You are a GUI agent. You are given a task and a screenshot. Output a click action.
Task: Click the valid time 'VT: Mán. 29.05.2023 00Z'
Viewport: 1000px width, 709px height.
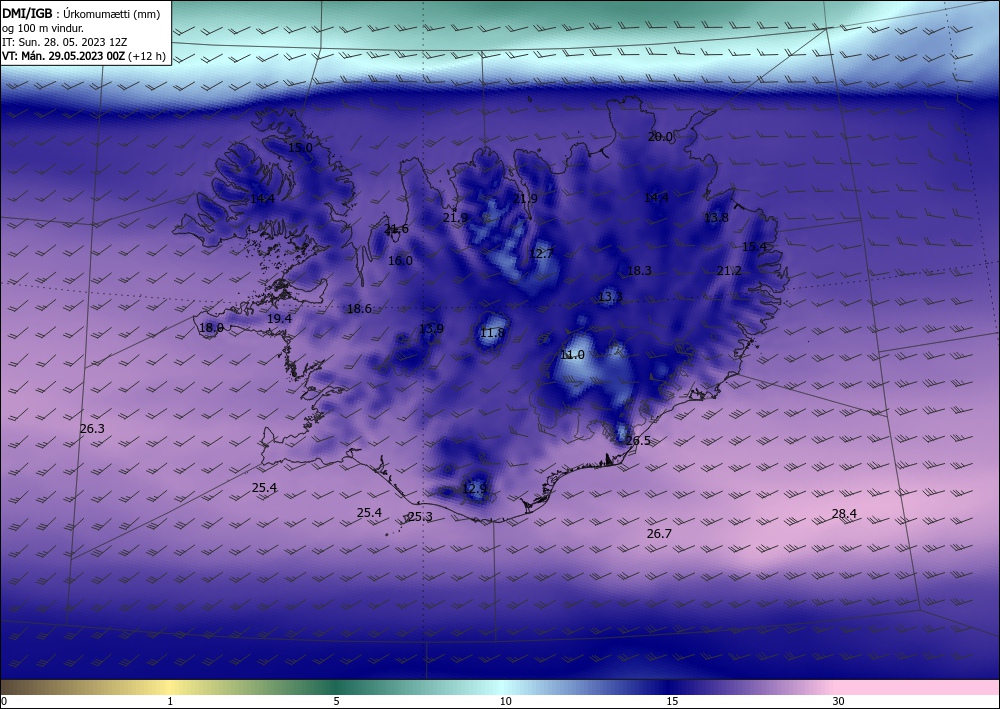62,56
